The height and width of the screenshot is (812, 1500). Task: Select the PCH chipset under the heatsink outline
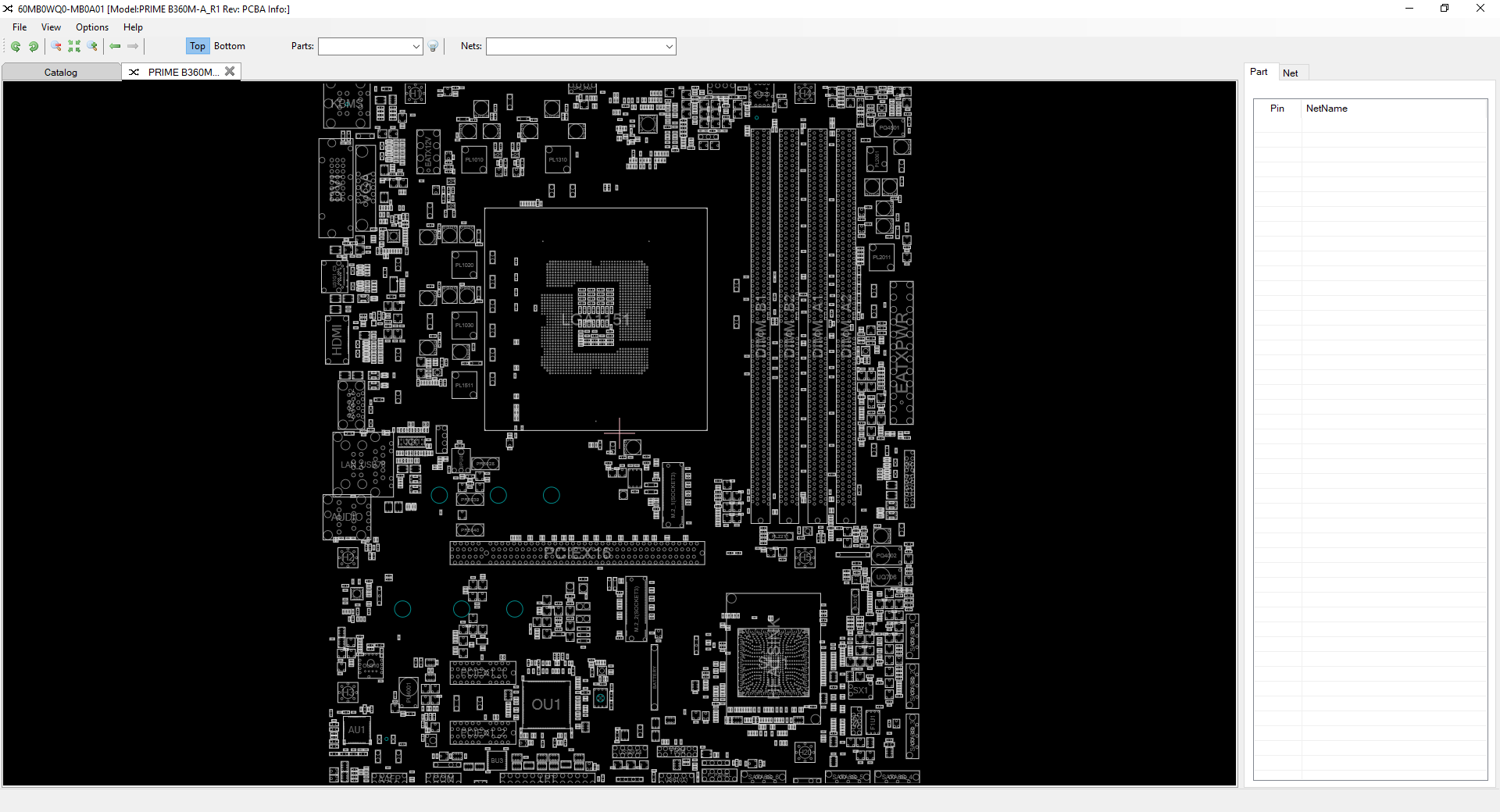[773, 663]
